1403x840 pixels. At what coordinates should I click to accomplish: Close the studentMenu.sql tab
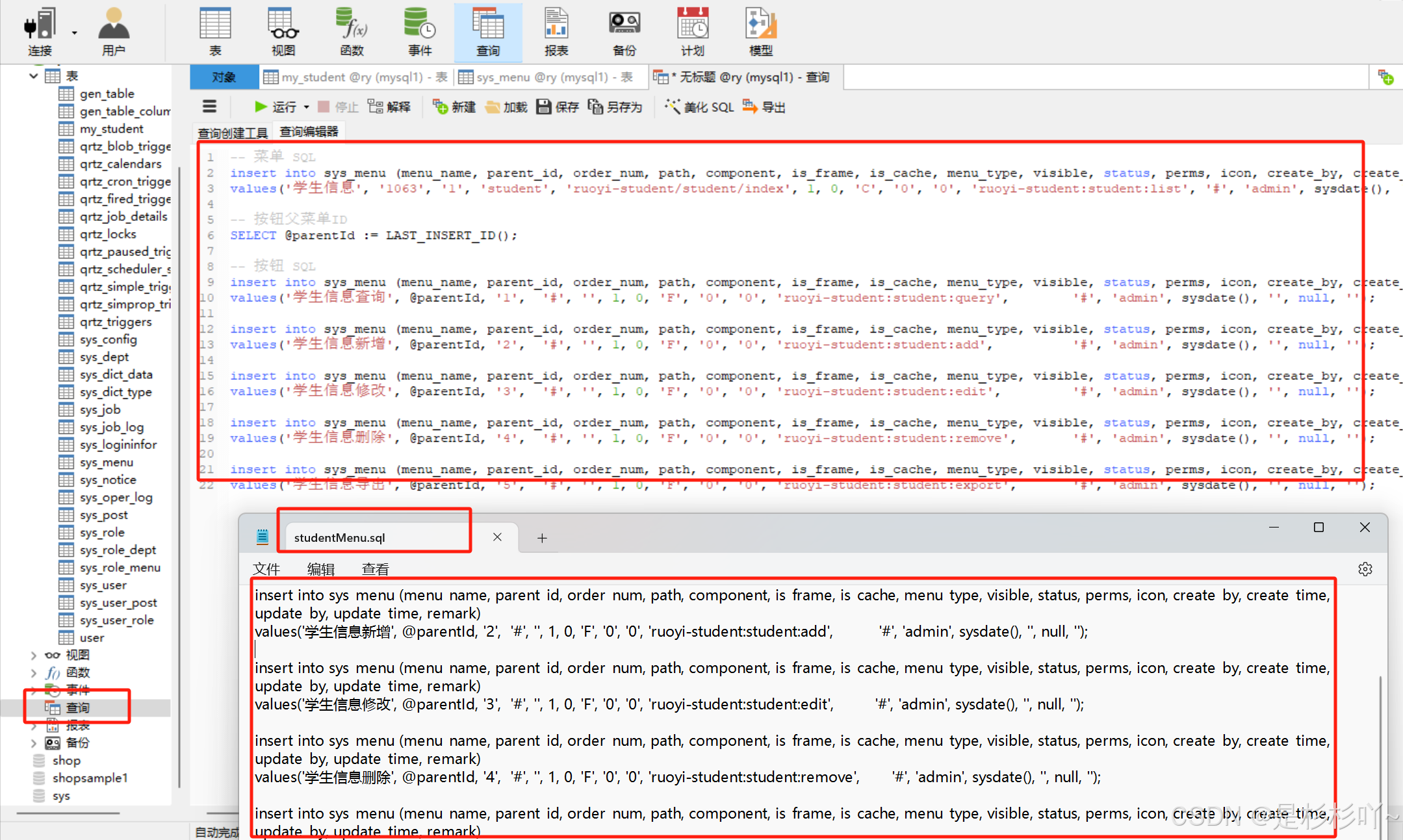pos(497,537)
